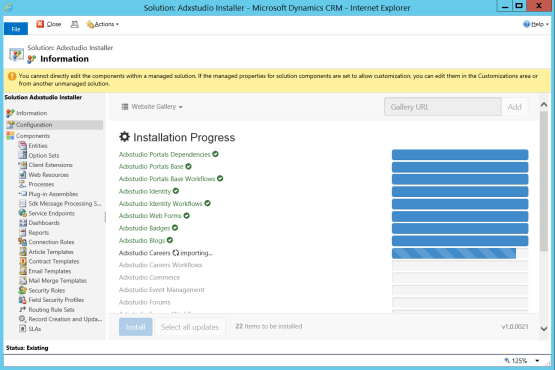The height and width of the screenshot is (370, 555).
Task: Click the Dashboards icon
Action: tap(23, 223)
